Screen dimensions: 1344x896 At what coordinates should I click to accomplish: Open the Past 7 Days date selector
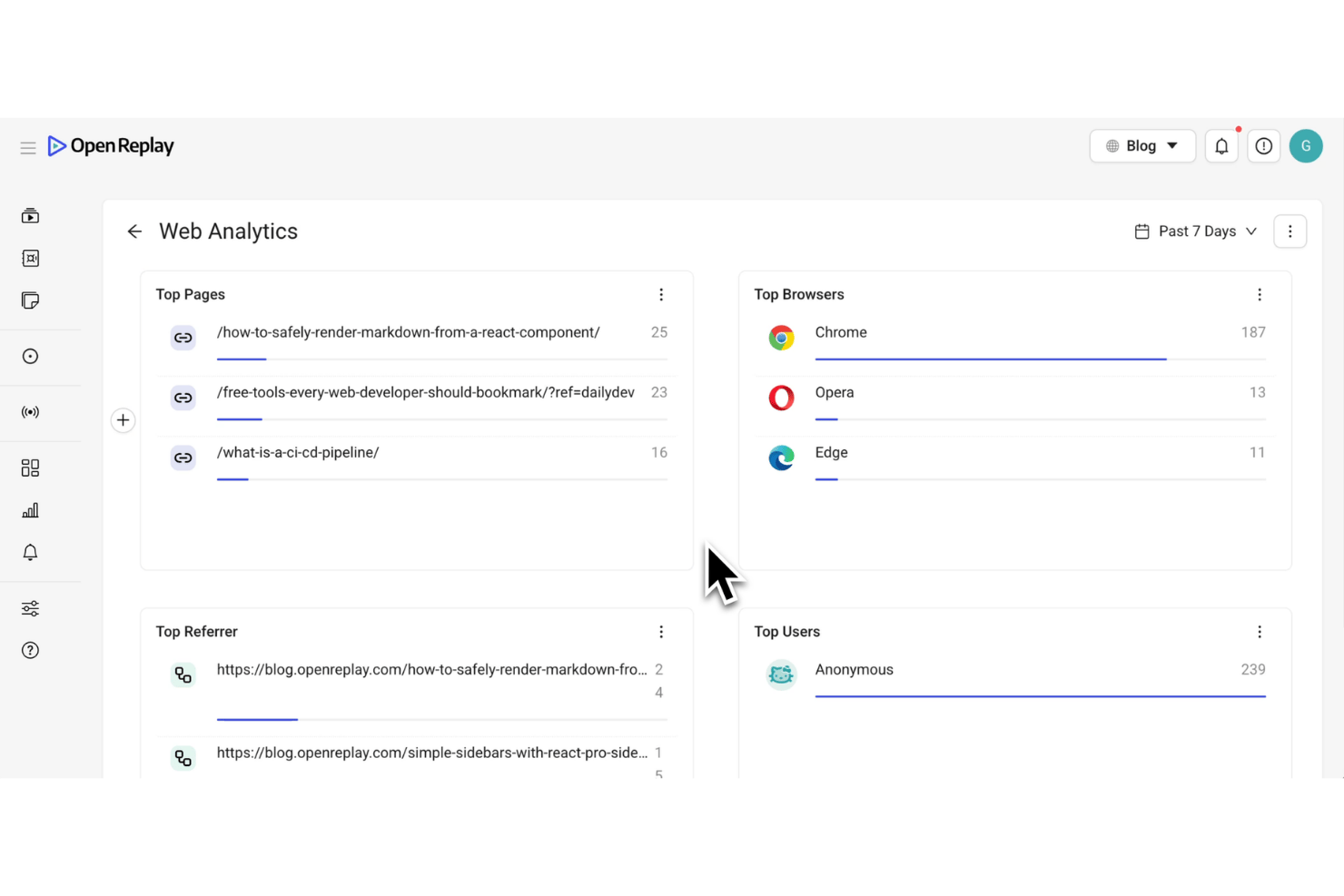click(1196, 231)
